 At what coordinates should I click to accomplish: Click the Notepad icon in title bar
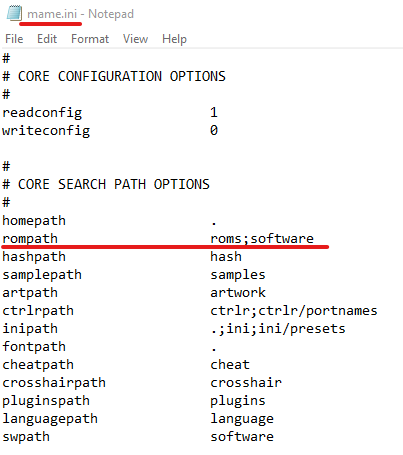tap(14, 13)
